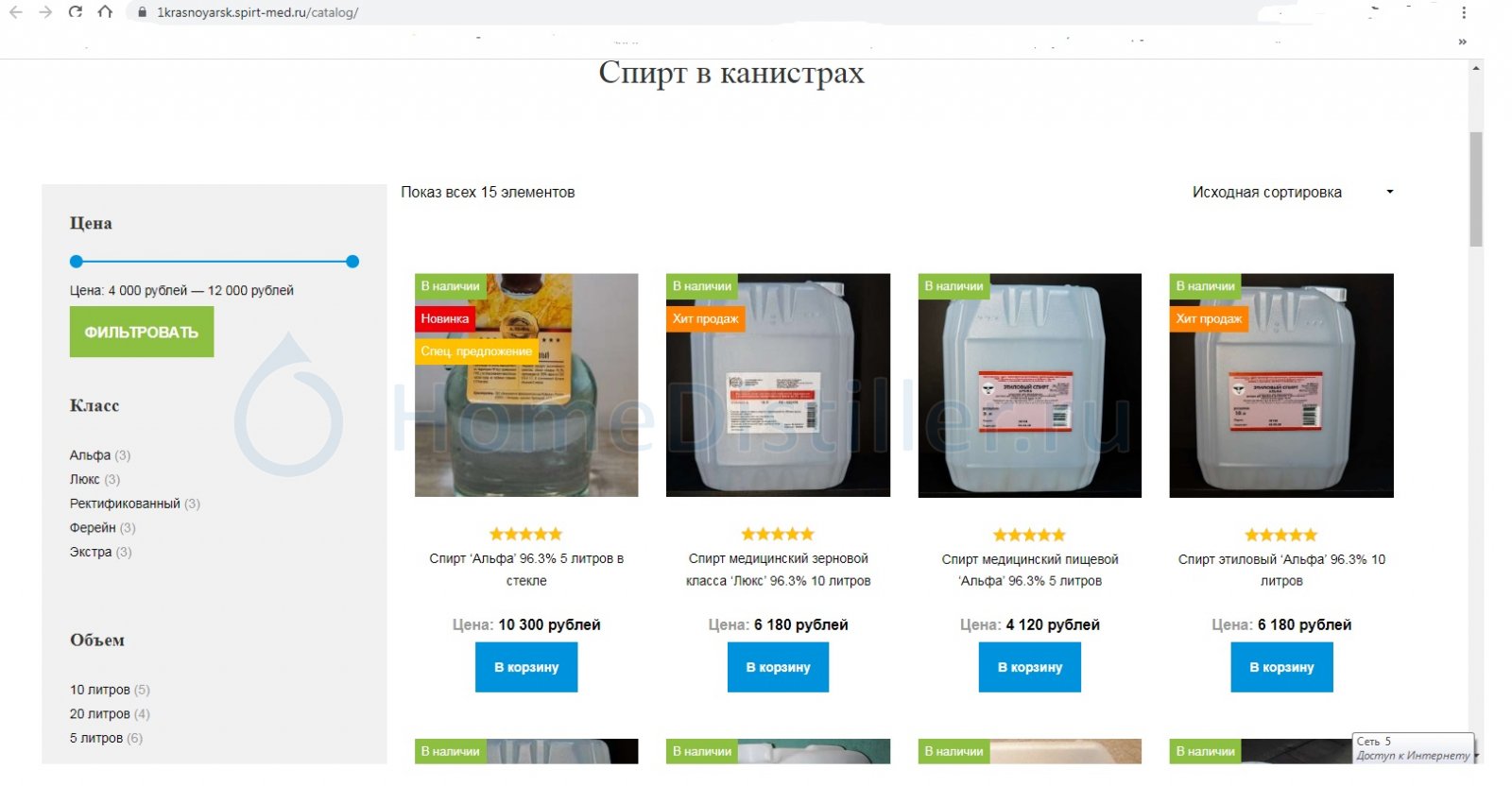Click the browser back arrow
The image size is (1512, 803).
click(x=15, y=12)
